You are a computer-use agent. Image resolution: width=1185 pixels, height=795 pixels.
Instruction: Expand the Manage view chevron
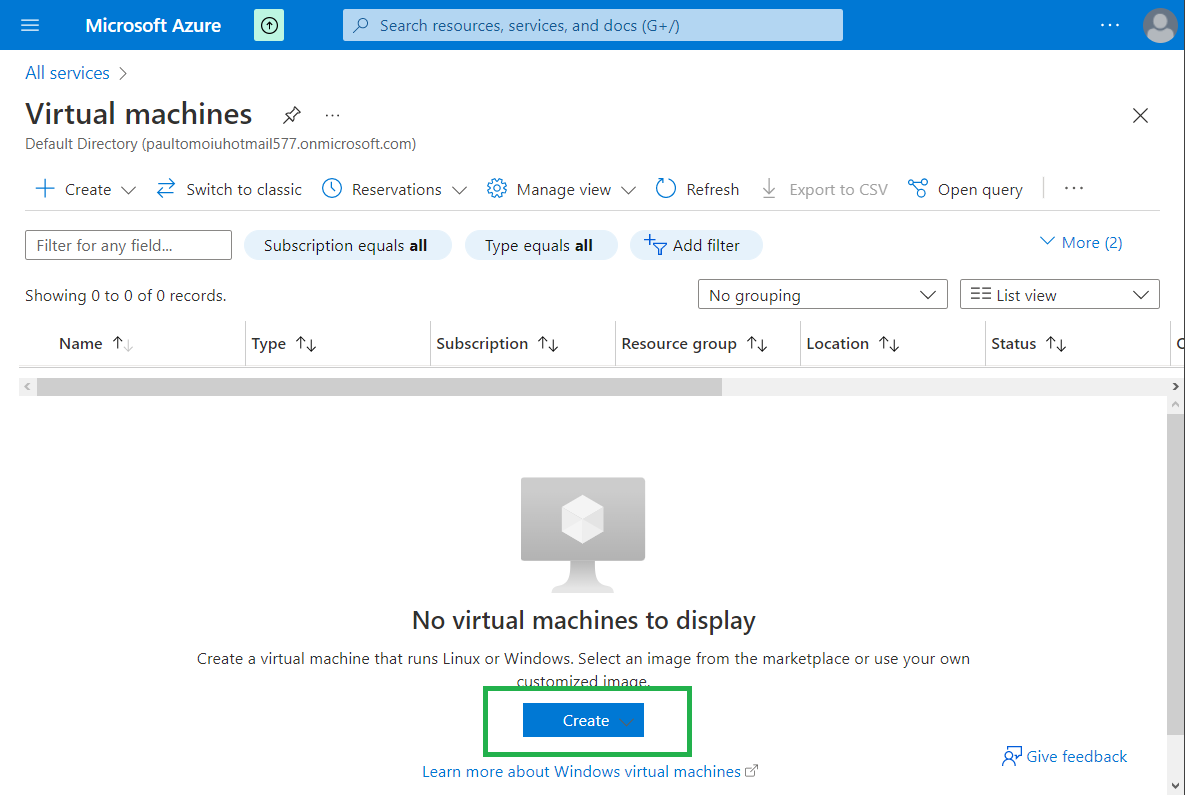pyautogui.click(x=629, y=190)
